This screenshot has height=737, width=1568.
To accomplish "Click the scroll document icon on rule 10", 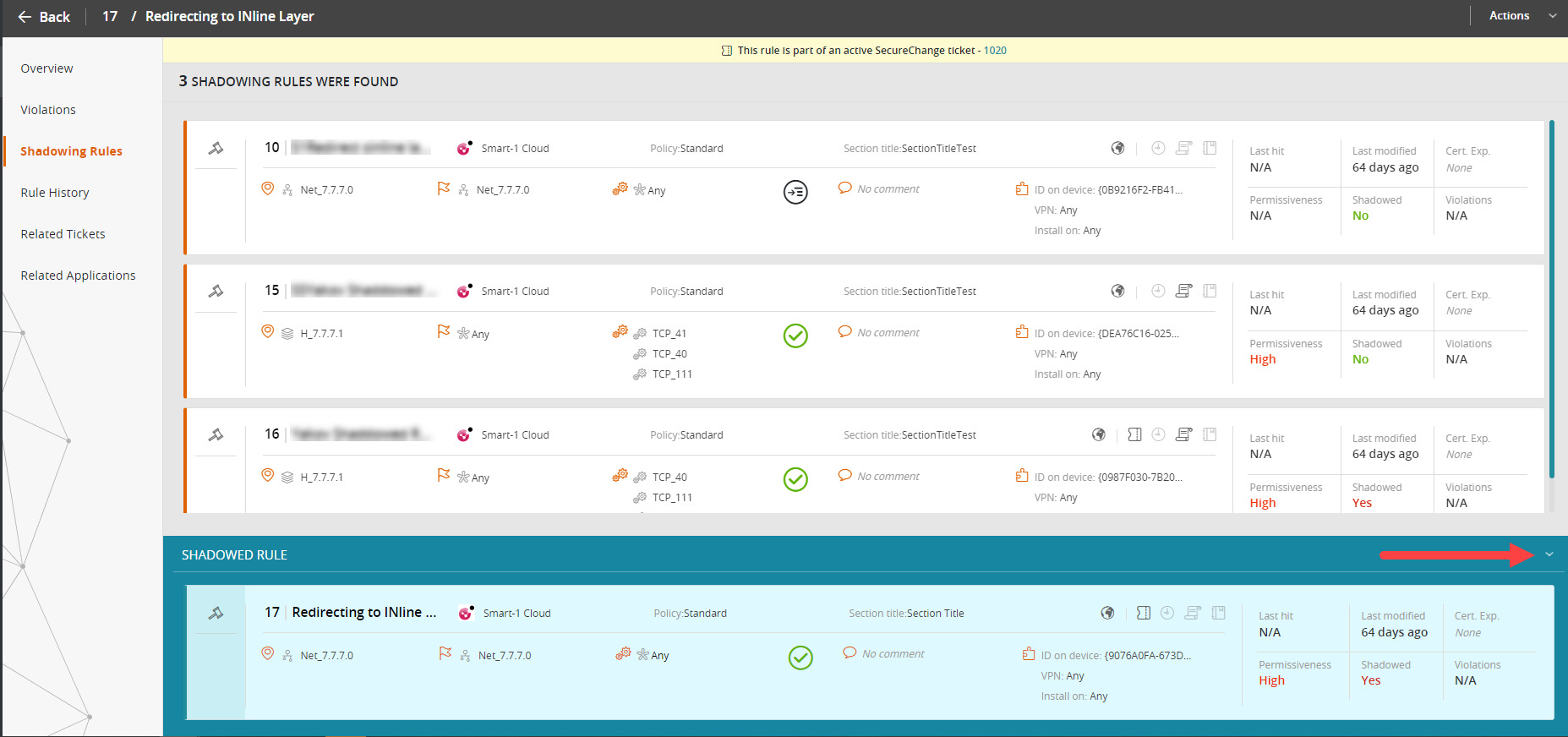I will pos(1184,148).
